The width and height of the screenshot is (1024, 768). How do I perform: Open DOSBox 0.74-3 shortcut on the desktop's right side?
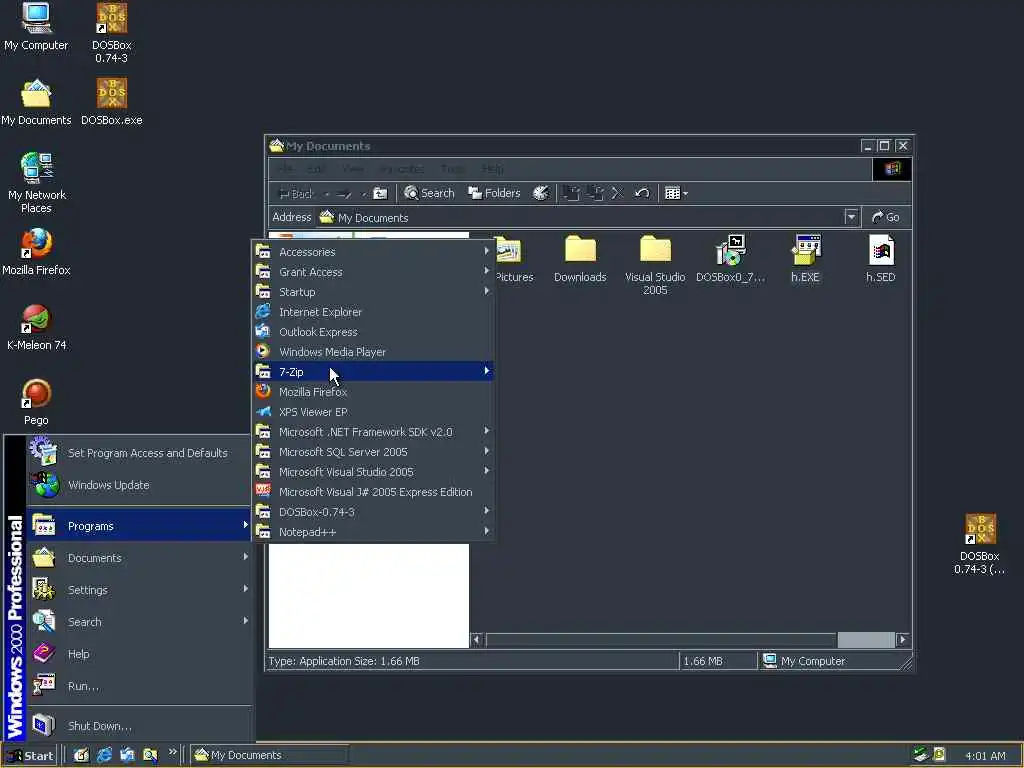pyautogui.click(x=980, y=544)
